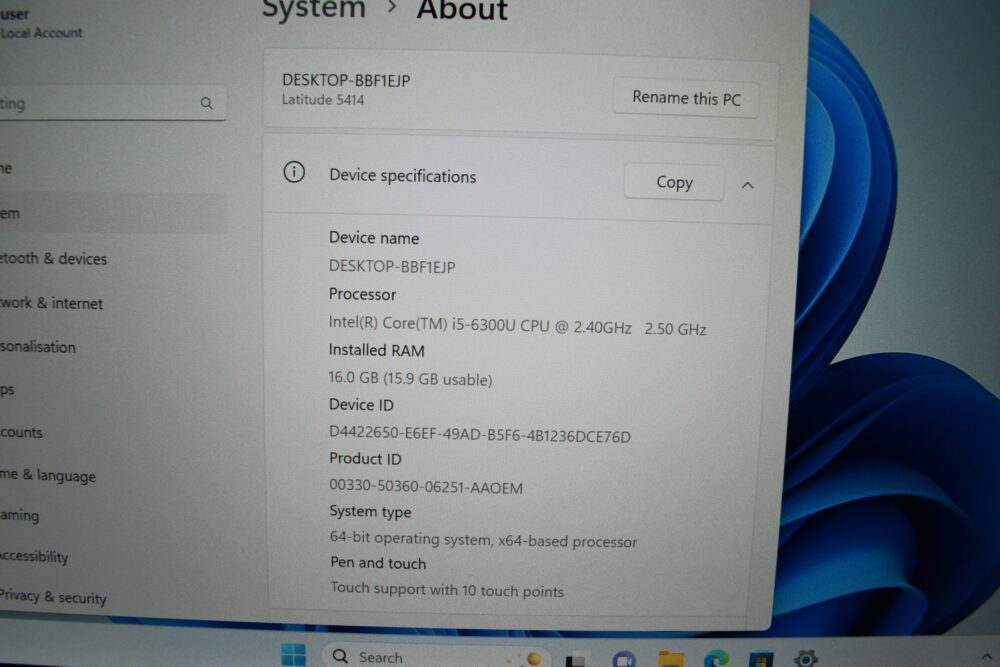1000x667 pixels.
Task: Open File Explorer from the taskbar
Action: [x=671, y=659]
